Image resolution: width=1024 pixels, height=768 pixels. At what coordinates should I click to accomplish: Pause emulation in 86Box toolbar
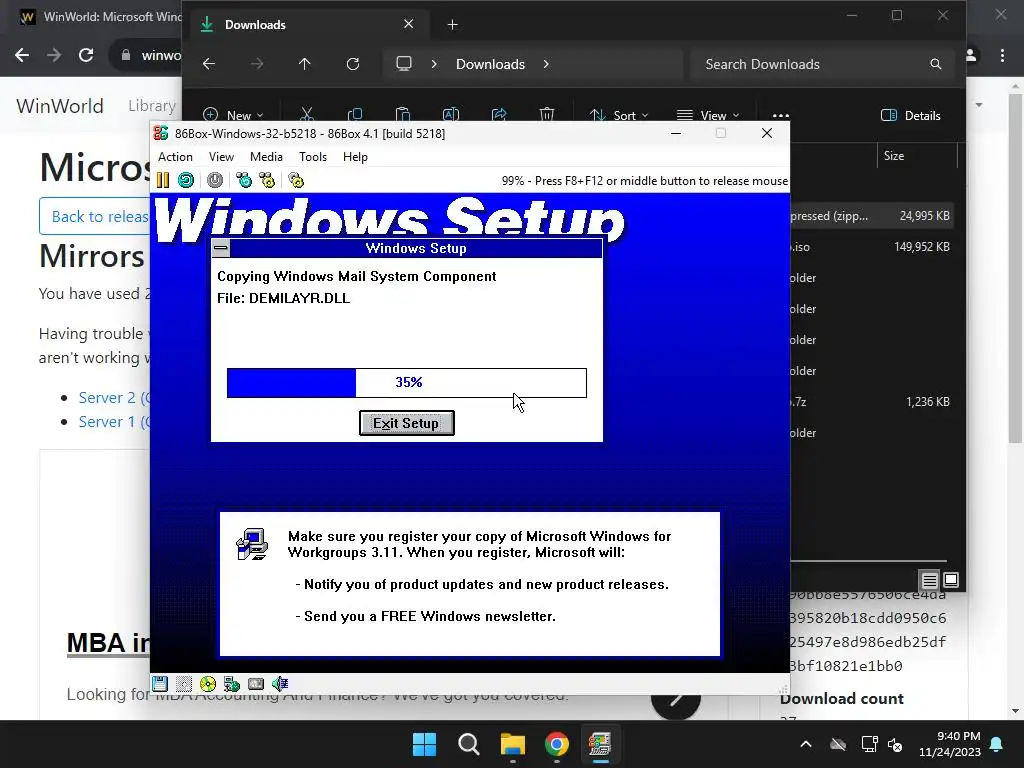point(163,180)
